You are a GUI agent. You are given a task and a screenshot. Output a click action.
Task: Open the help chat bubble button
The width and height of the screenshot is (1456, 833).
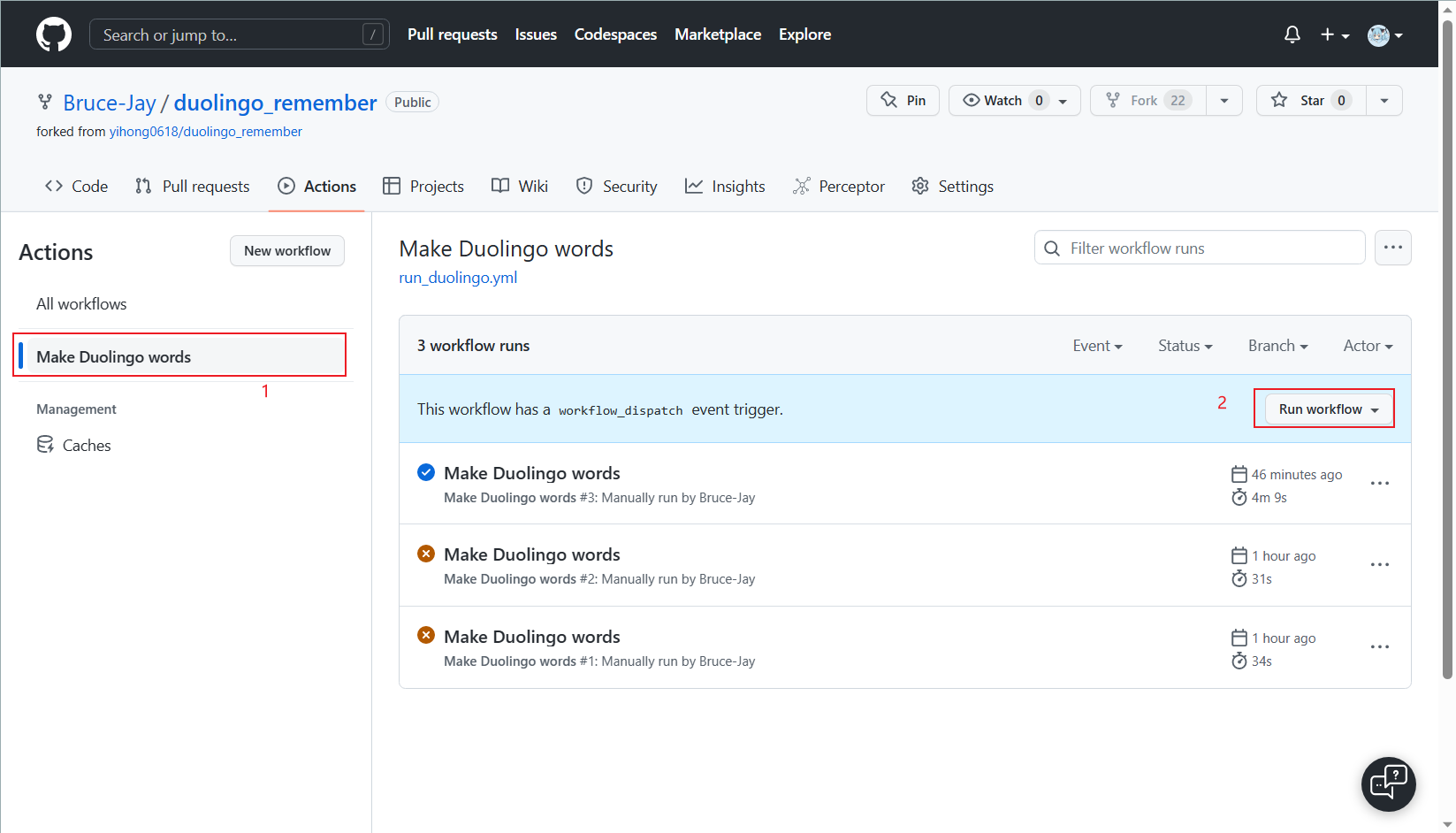(1389, 784)
